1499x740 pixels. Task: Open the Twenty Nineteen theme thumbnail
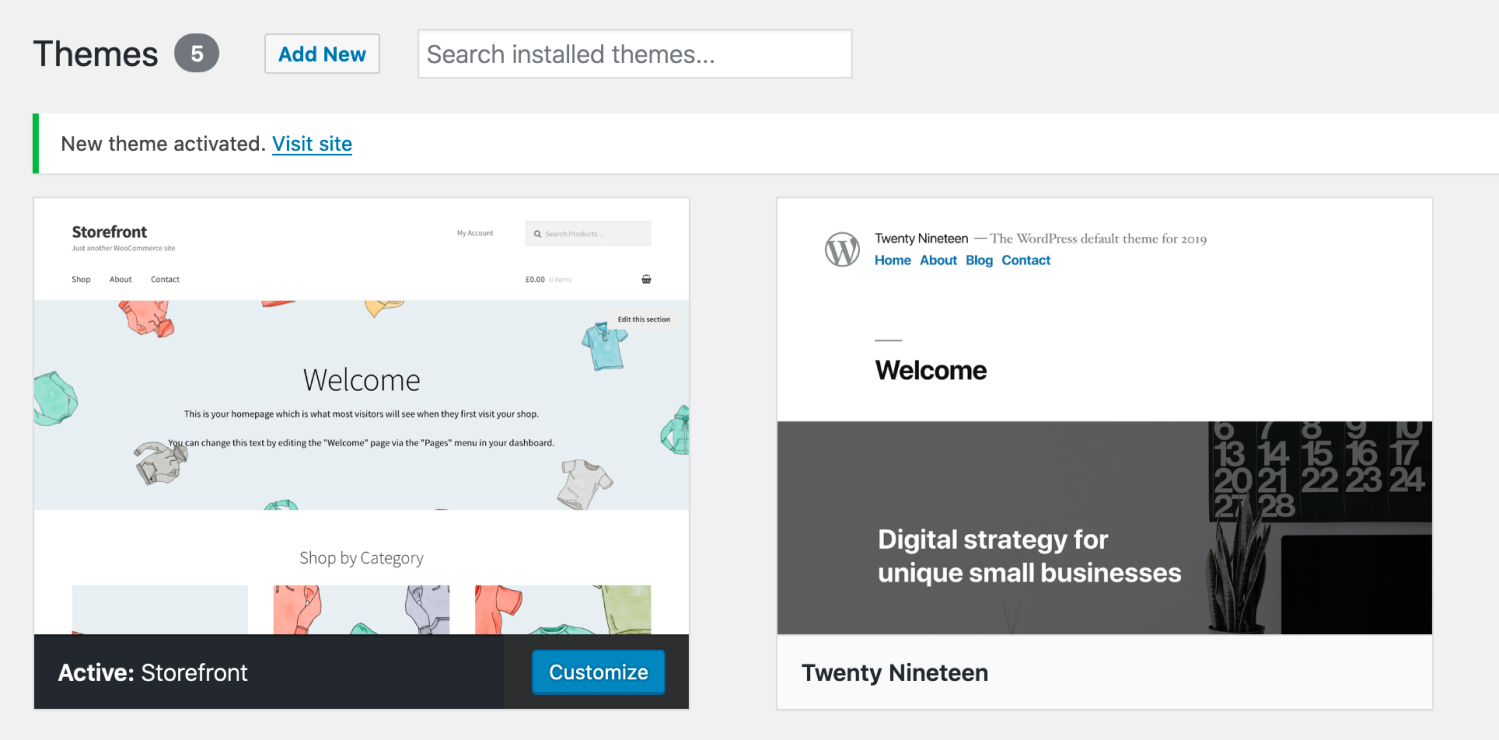click(x=1104, y=420)
